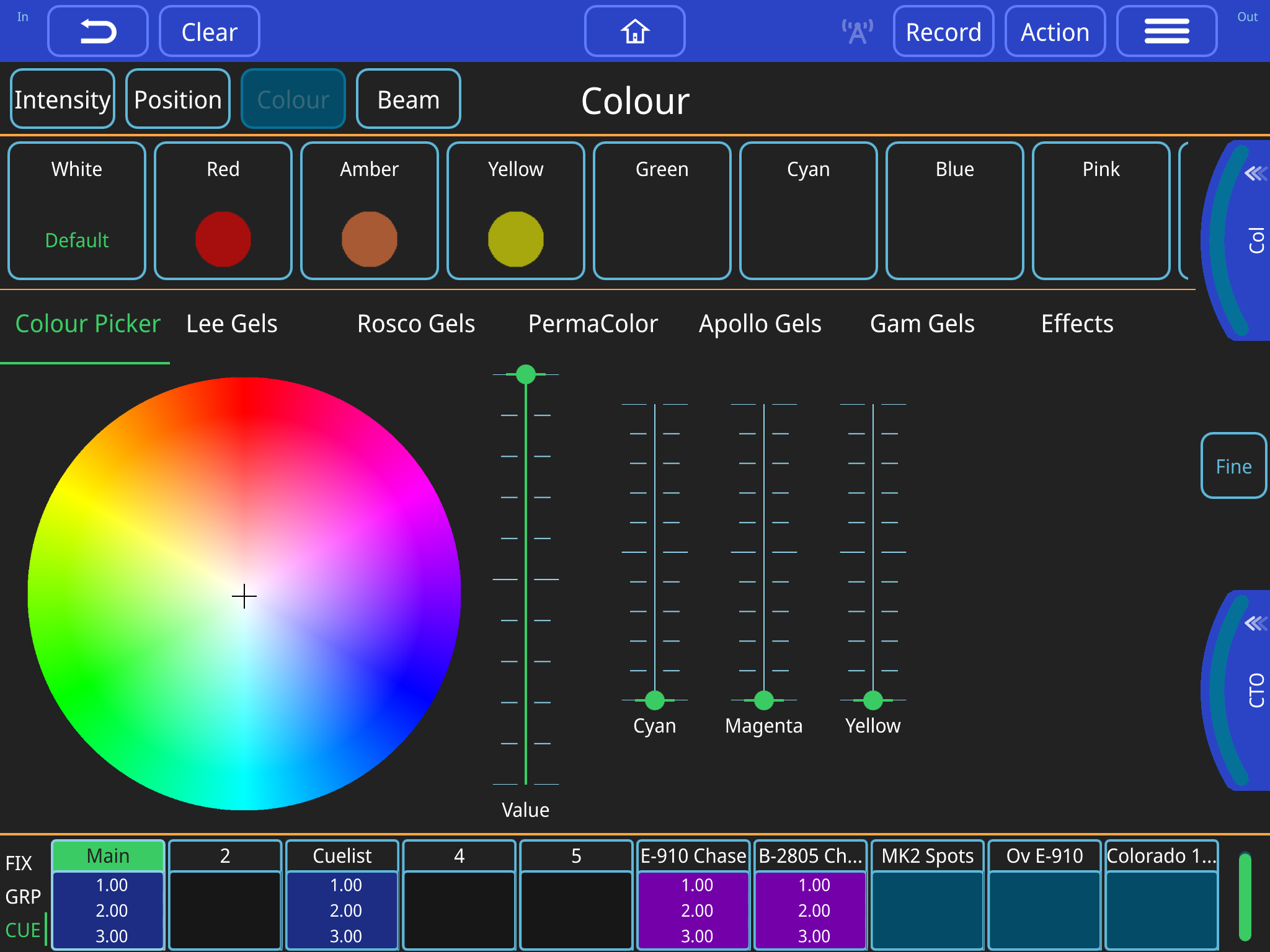
Task: Select the Yellow colour preset
Action: click(515, 211)
